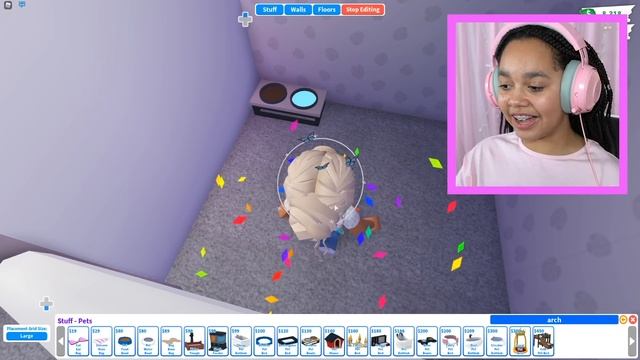Select the pink cat ear rug item
Image resolution: width=640 pixels, height=360 pixels.
[x=78, y=341]
